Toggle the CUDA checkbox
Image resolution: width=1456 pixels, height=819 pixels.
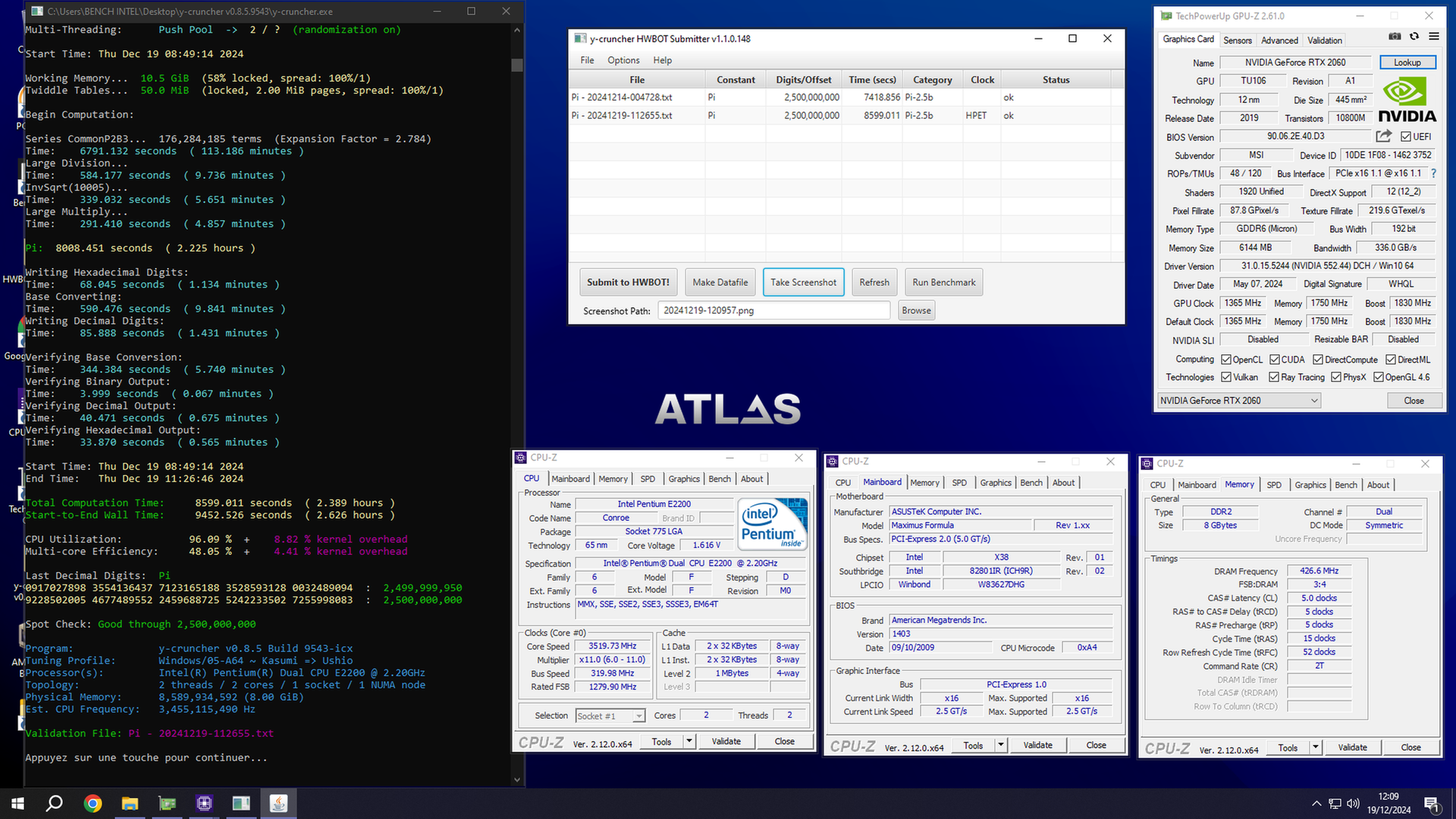pyautogui.click(x=1275, y=359)
